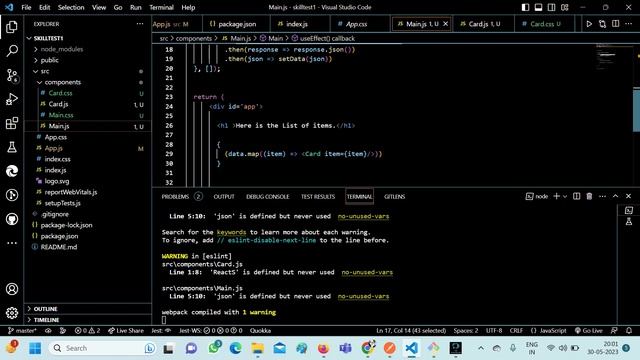Open the Testing flask view
The height and width of the screenshot is (360, 640).
pyautogui.click(x=12, y=147)
